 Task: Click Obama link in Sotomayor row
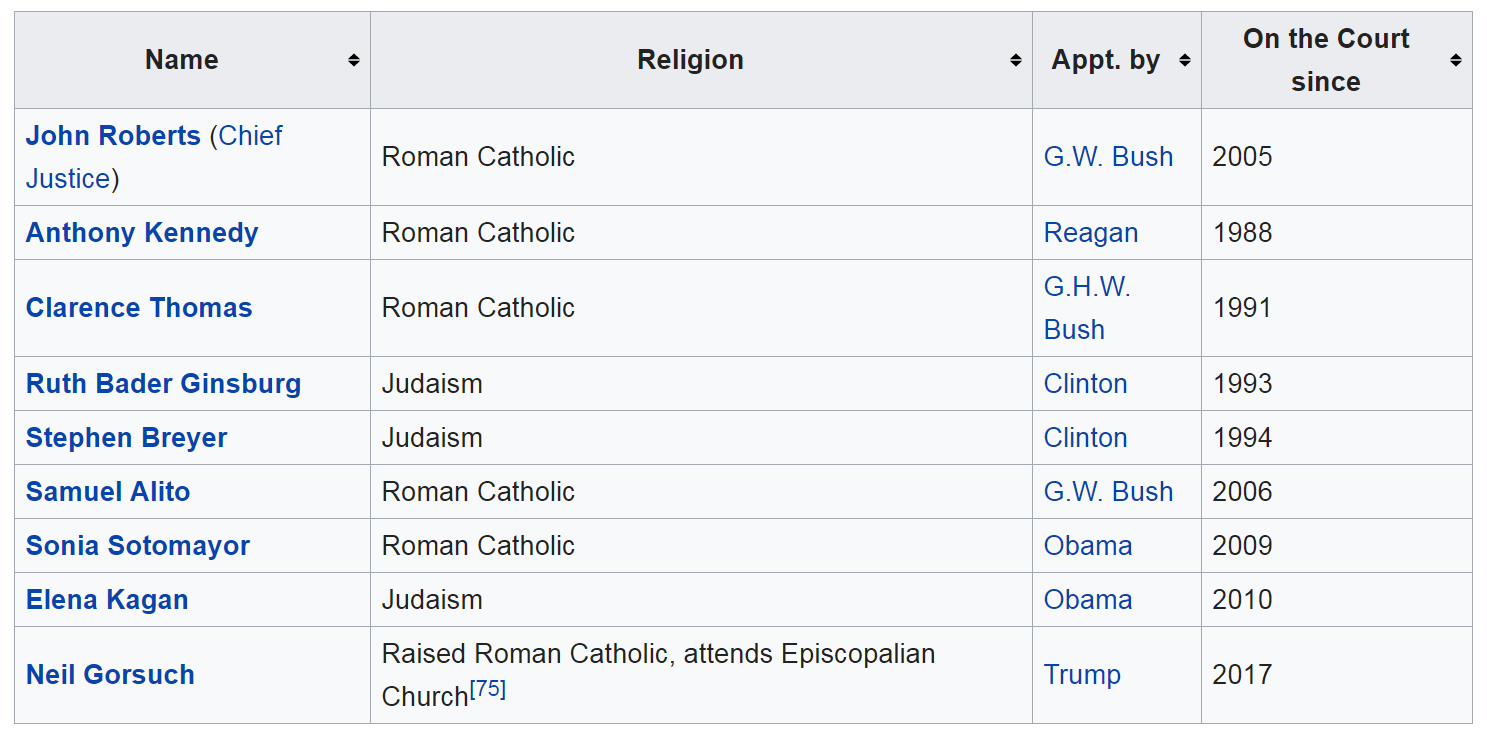click(1088, 546)
